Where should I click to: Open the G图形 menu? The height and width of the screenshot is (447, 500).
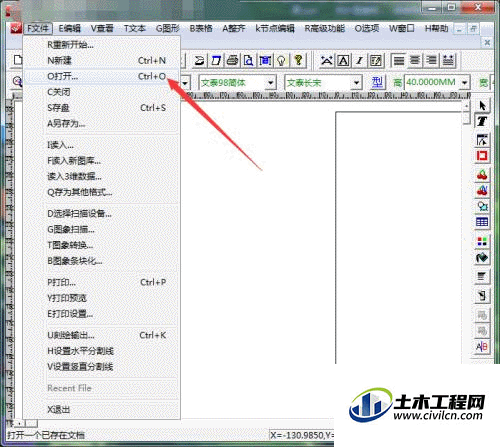point(168,29)
